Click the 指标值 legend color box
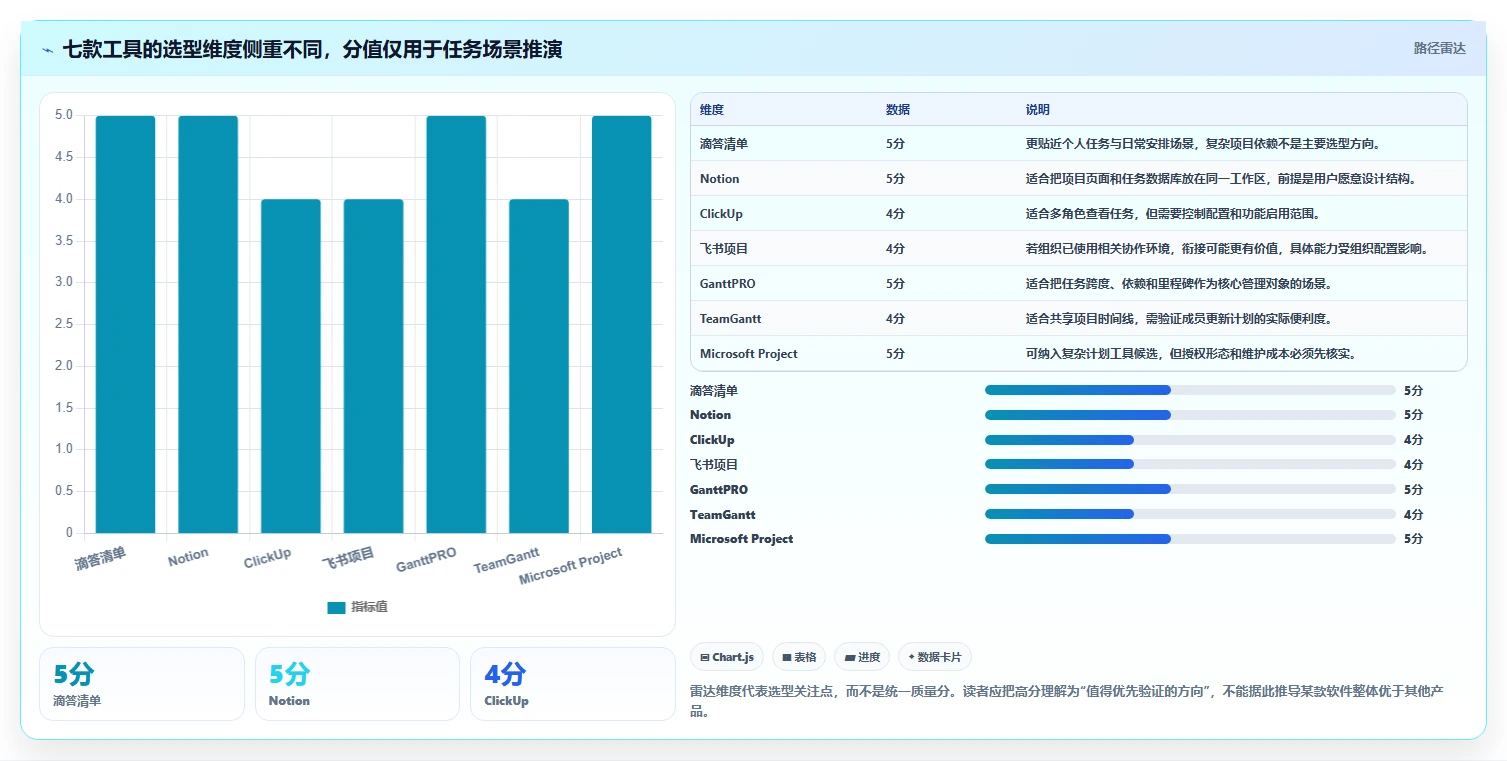Viewport: 1507px width, 761px height. (336, 607)
